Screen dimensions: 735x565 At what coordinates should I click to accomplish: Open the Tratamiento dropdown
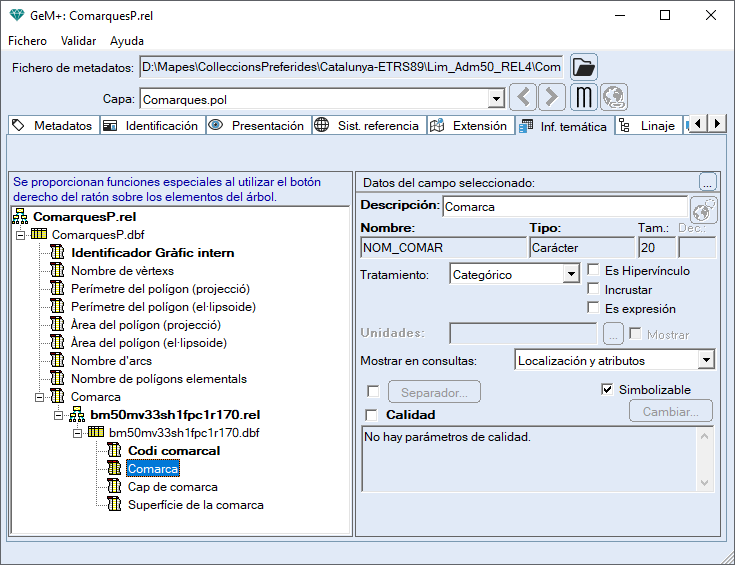coord(571,274)
